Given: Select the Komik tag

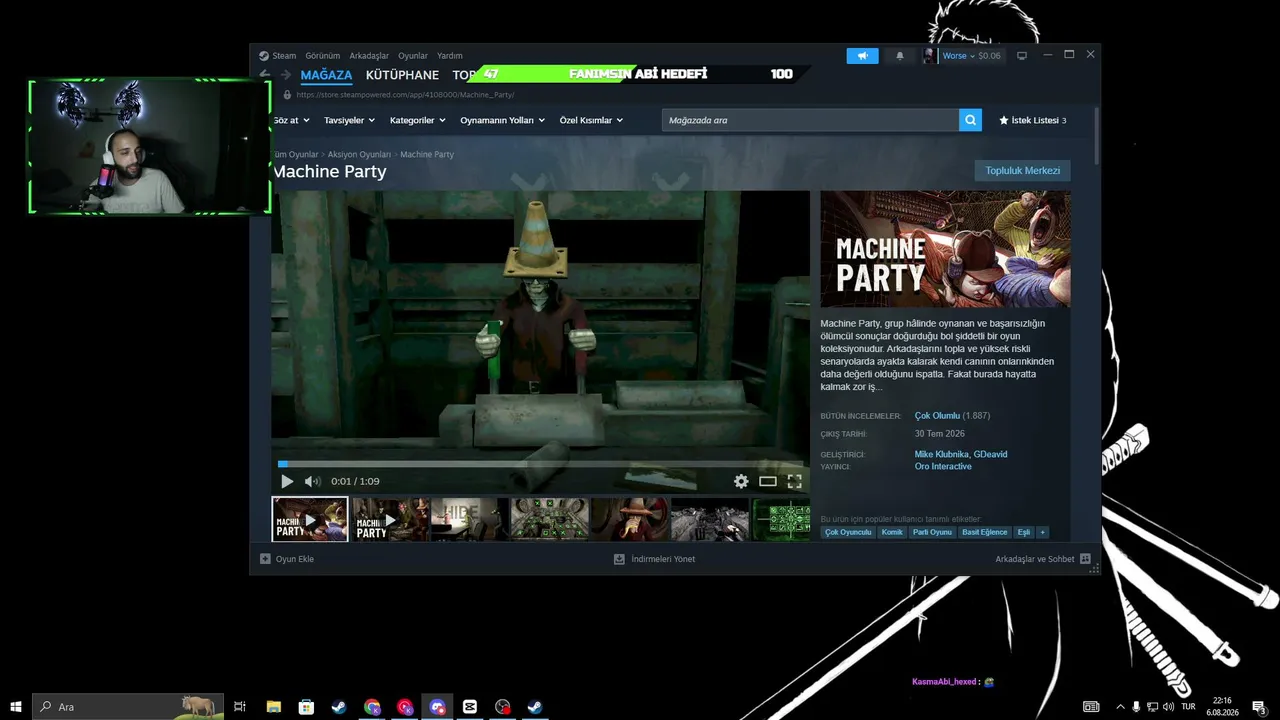Looking at the screenshot, I should [892, 532].
